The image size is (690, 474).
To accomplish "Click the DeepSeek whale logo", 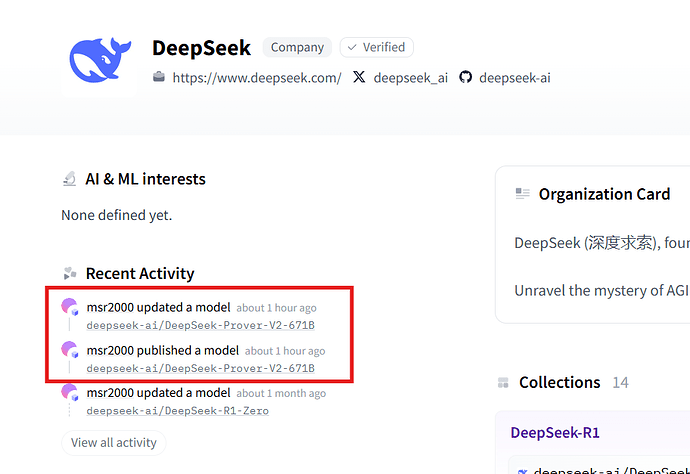I will [100, 60].
